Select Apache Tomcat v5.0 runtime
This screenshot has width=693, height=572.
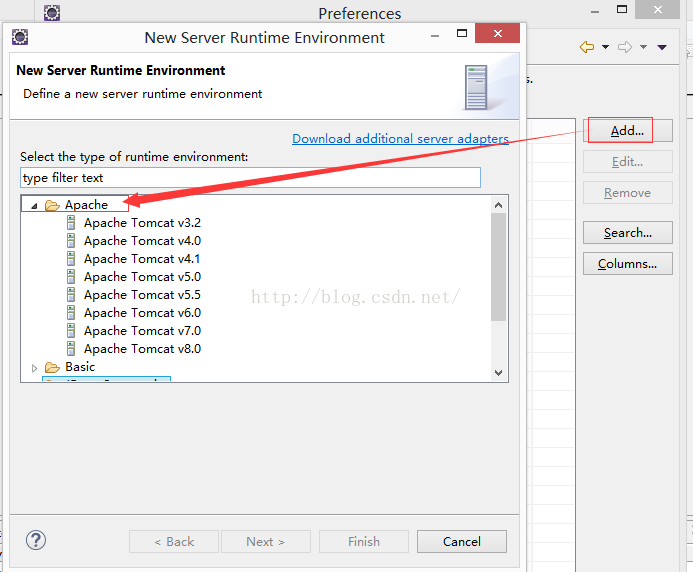coord(142,277)
